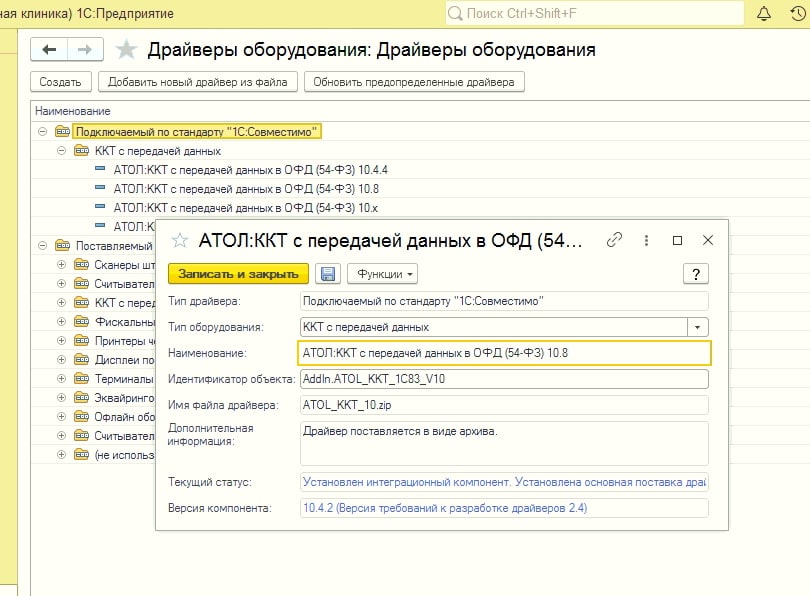Click the Версия компонента value 10.4.2

[x=445, y=508]
